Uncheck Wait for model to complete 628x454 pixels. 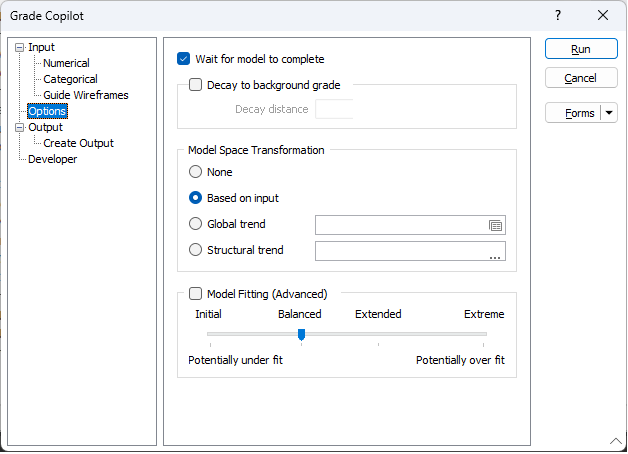click(183, 59)
